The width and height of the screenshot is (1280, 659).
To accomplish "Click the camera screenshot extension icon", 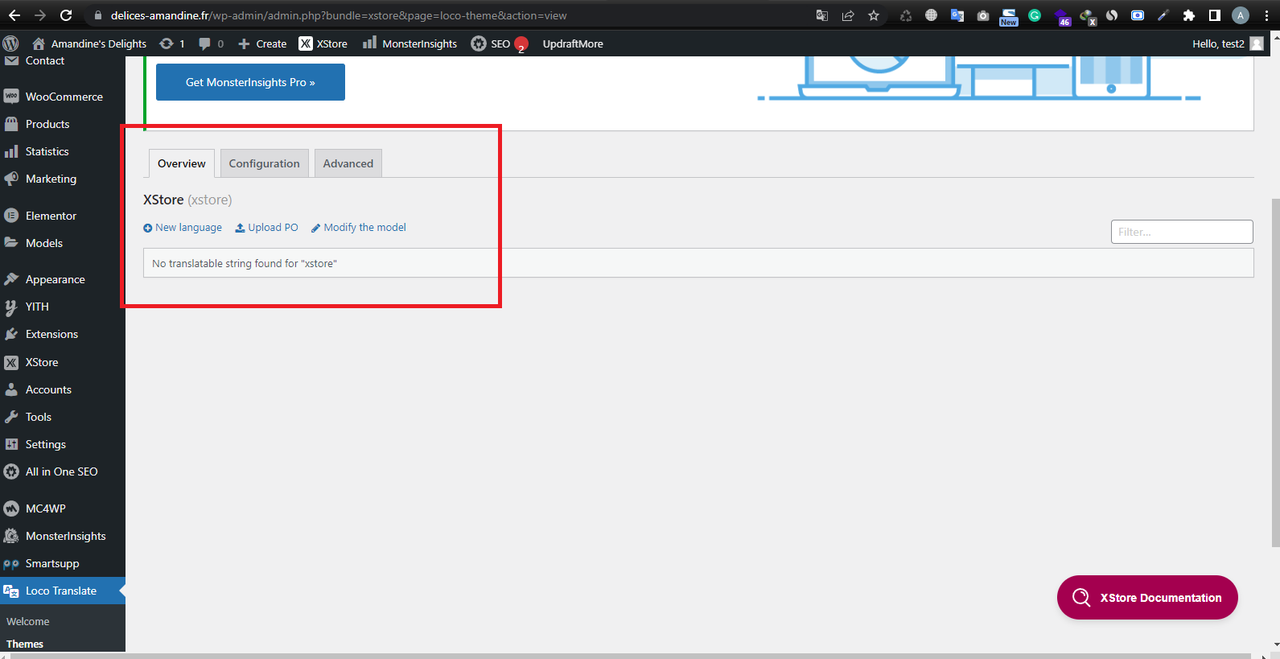I will (x=983, y=15).
